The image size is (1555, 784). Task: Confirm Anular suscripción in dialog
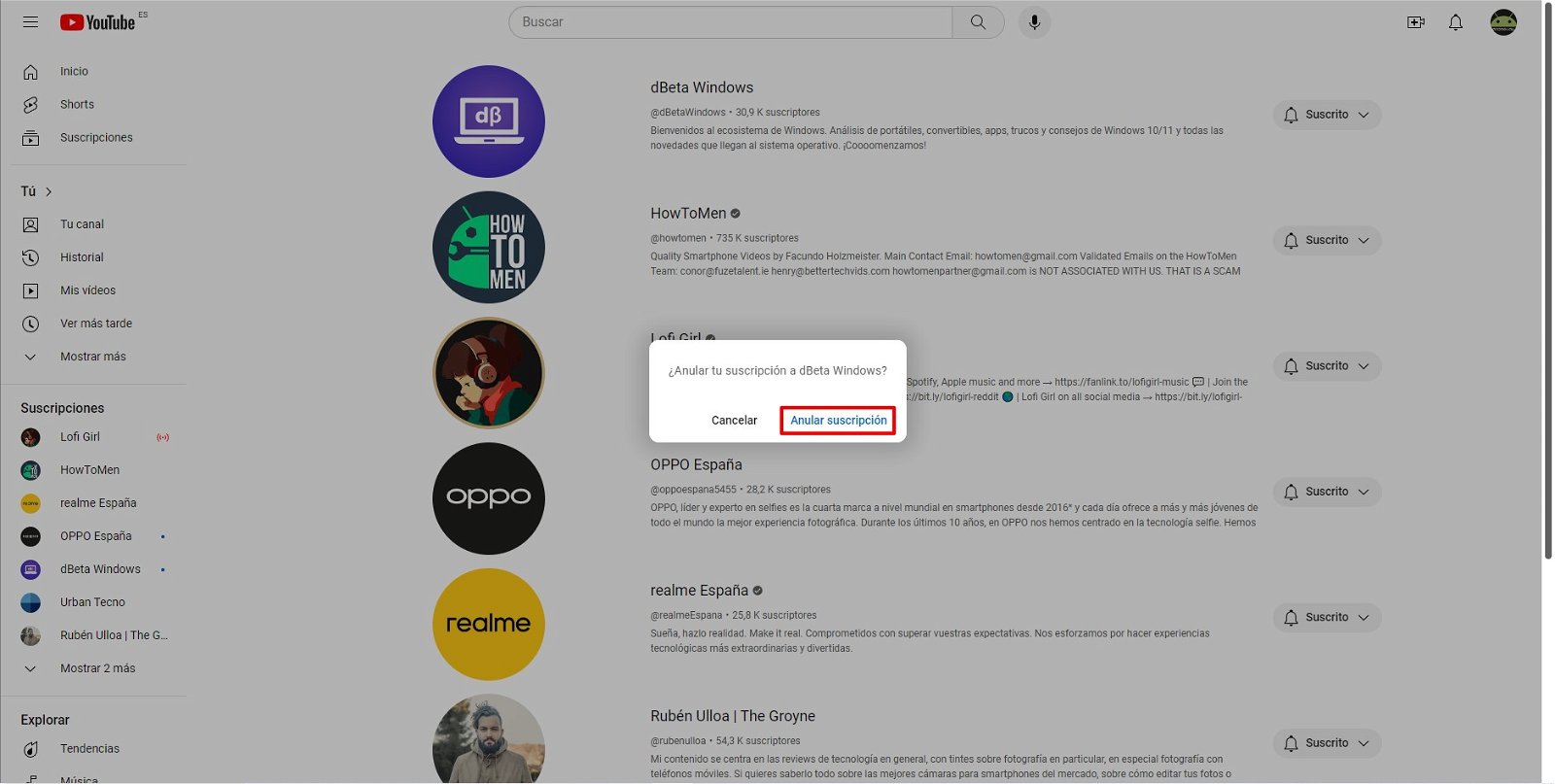(838, 421)
